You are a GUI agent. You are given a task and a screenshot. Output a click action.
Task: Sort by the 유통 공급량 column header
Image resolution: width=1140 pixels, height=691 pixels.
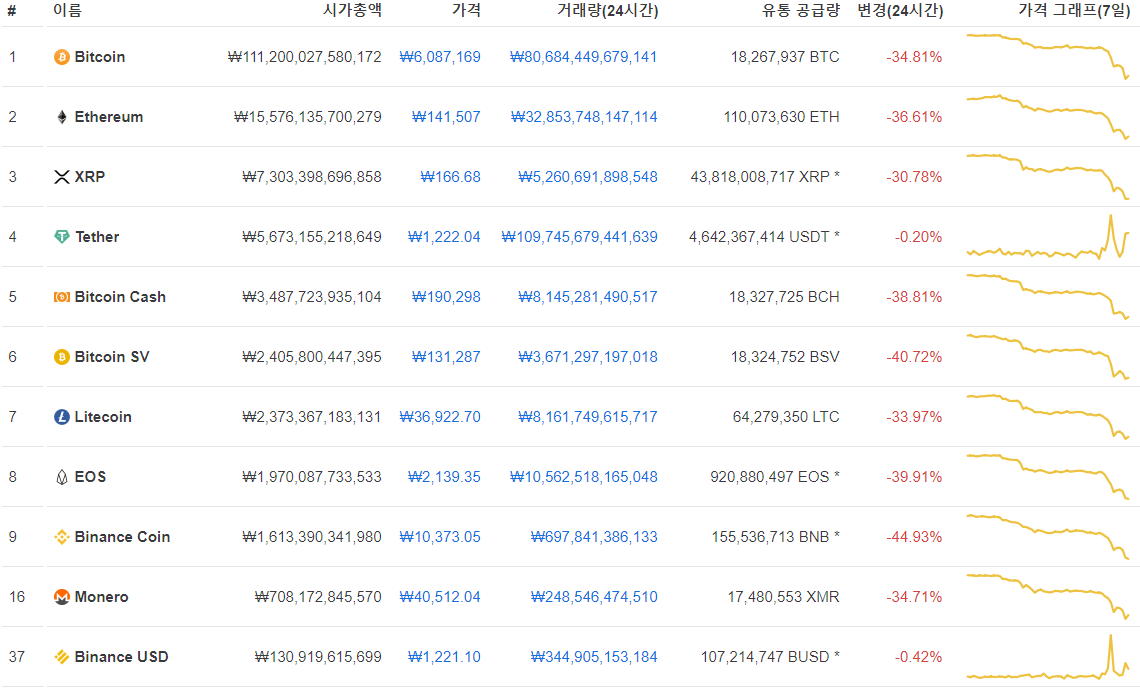[x=800, y=11]
